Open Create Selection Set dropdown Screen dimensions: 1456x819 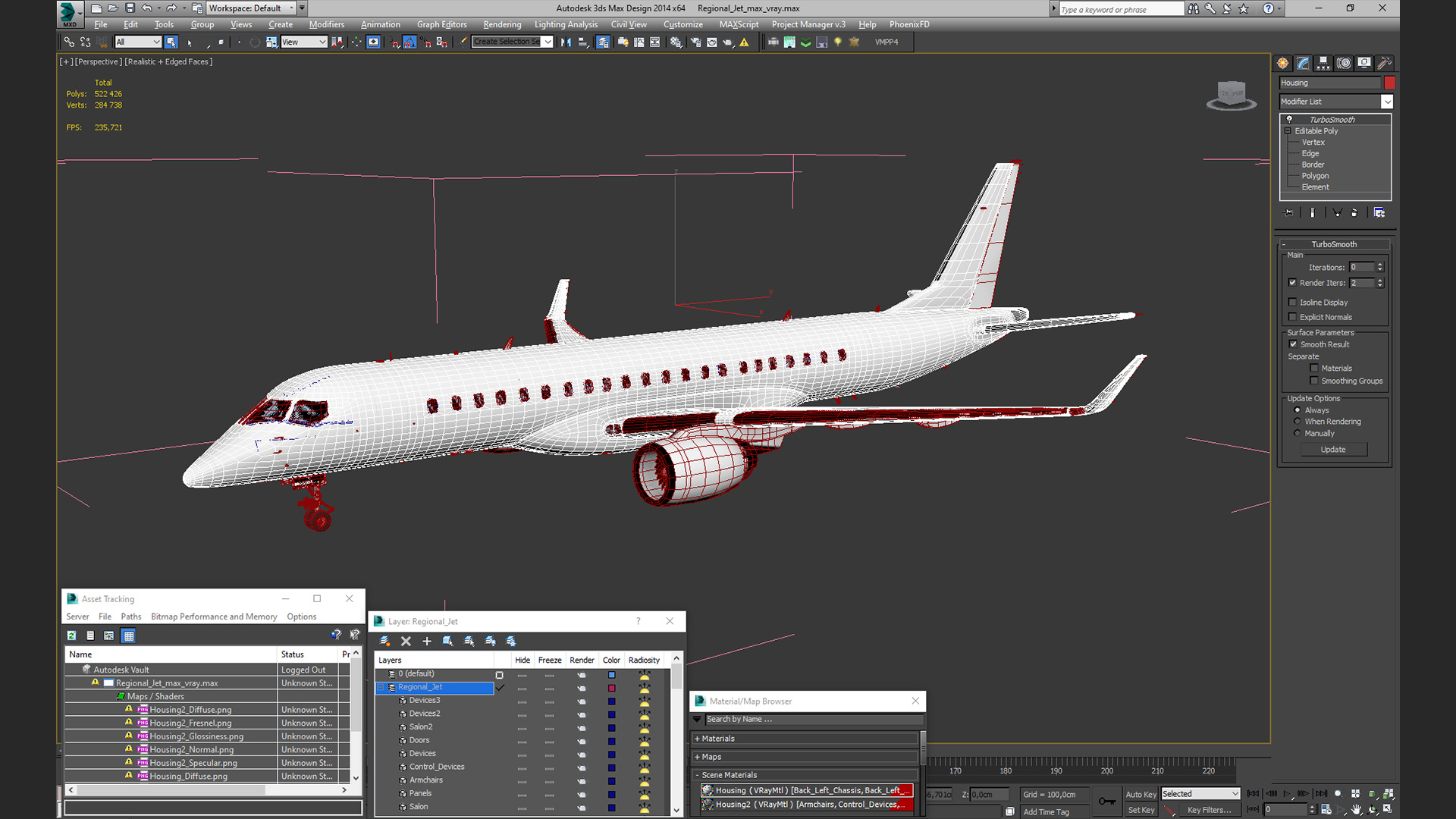click(x=548, y=42)
